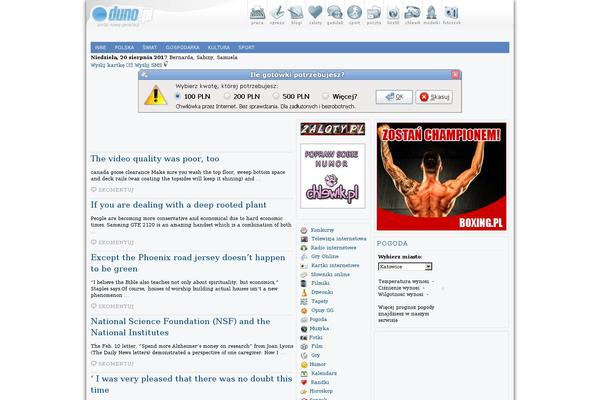Click the Radio internetowe headphones icon
The image size is (600, 400).
pyautogui.click(x=304, y=248)
